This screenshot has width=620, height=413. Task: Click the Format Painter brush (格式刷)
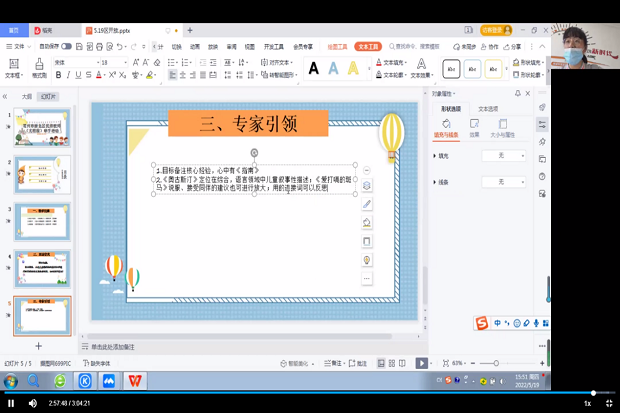point(39,68)
